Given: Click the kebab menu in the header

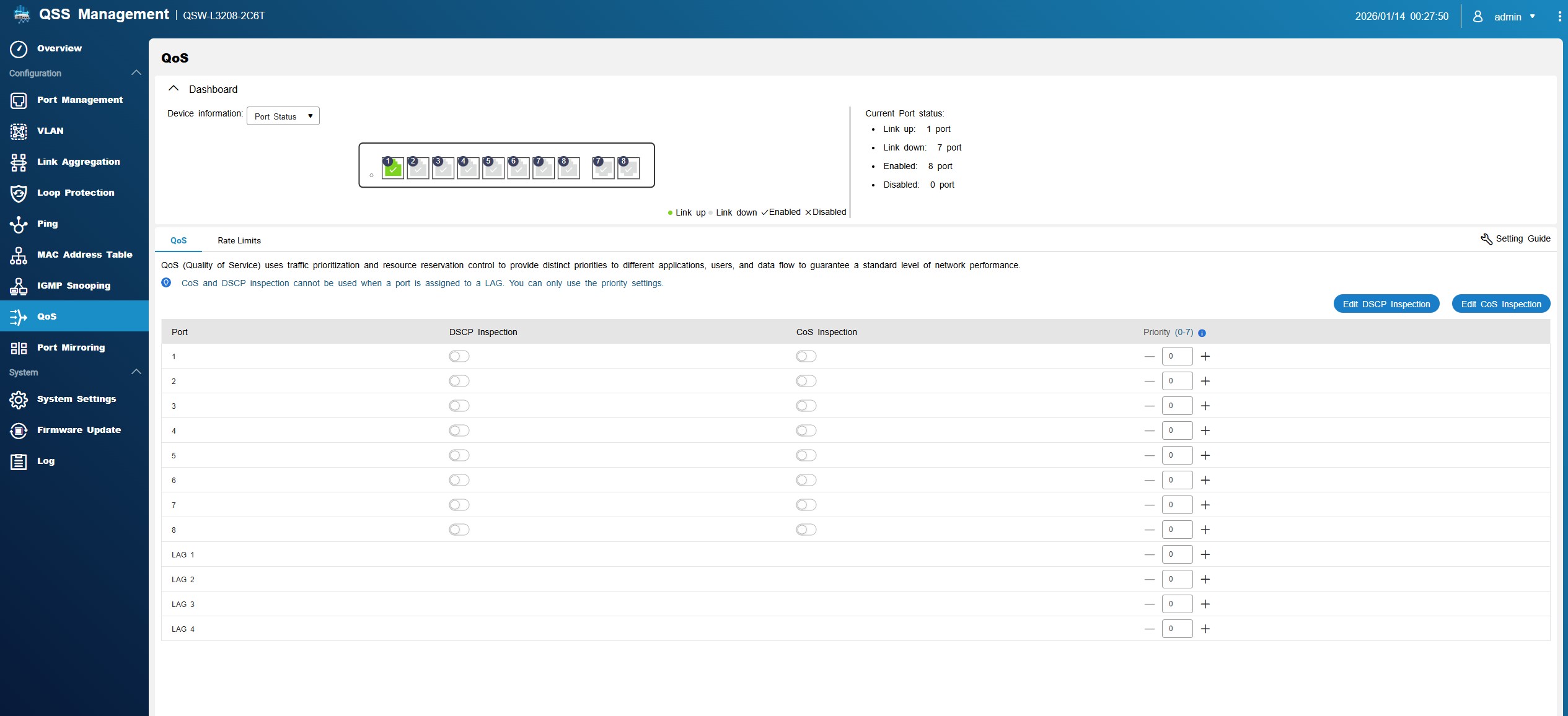Looking at the screenshot, I should pos(1559,17).
